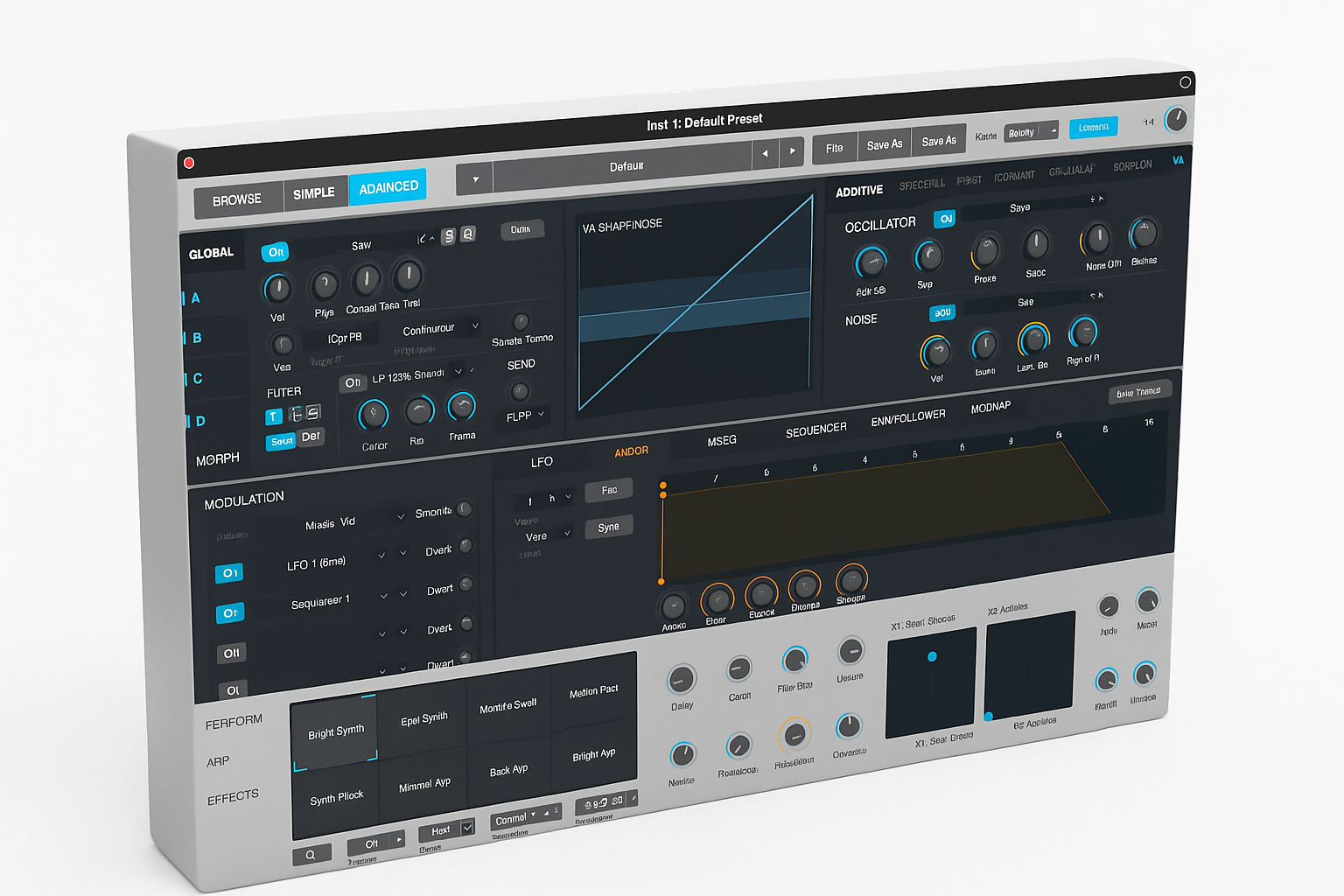Select the MSEG modulation tab

coord(722,441)
